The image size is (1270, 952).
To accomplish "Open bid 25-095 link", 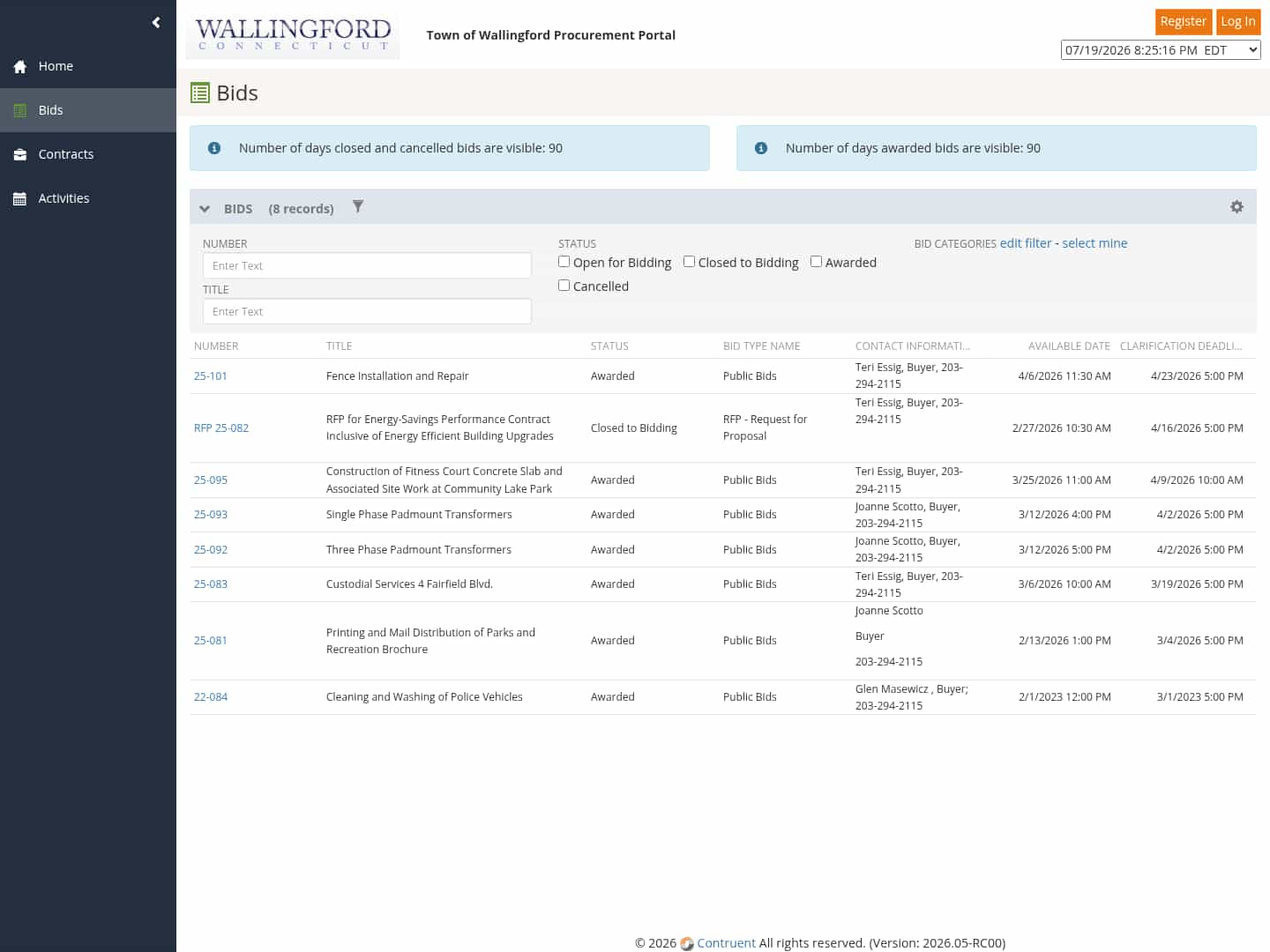I will 211,480.
